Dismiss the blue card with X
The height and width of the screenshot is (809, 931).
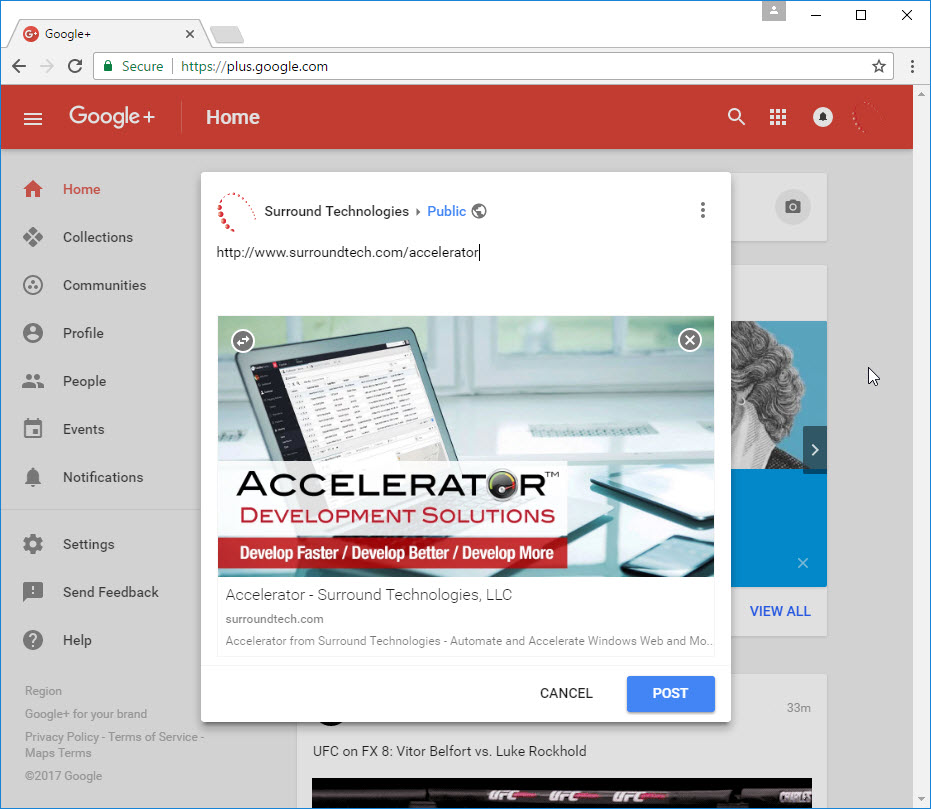[x=803, y=563]
